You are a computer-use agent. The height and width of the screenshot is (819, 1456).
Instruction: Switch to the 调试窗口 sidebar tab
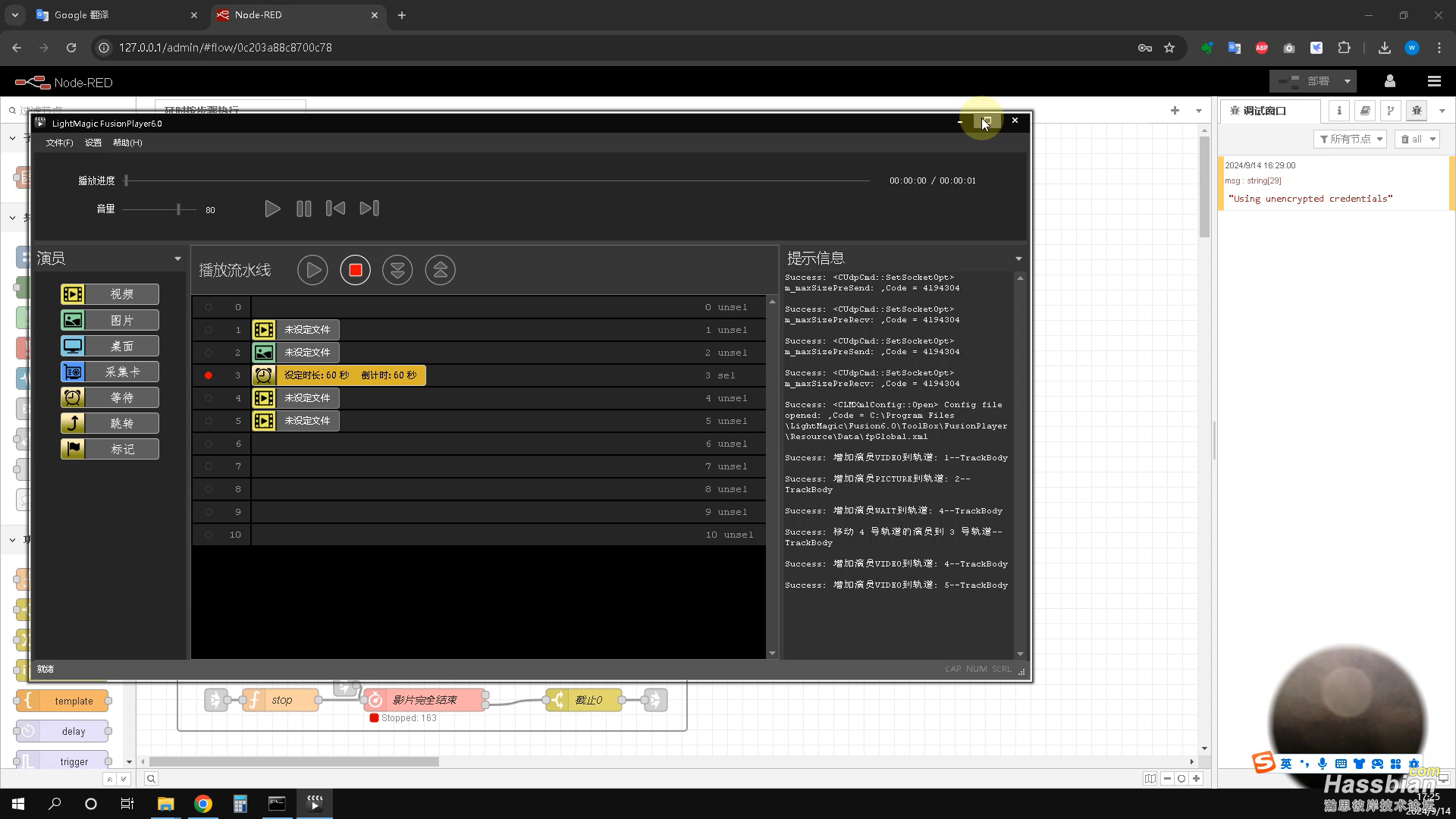click(1270, 111)
